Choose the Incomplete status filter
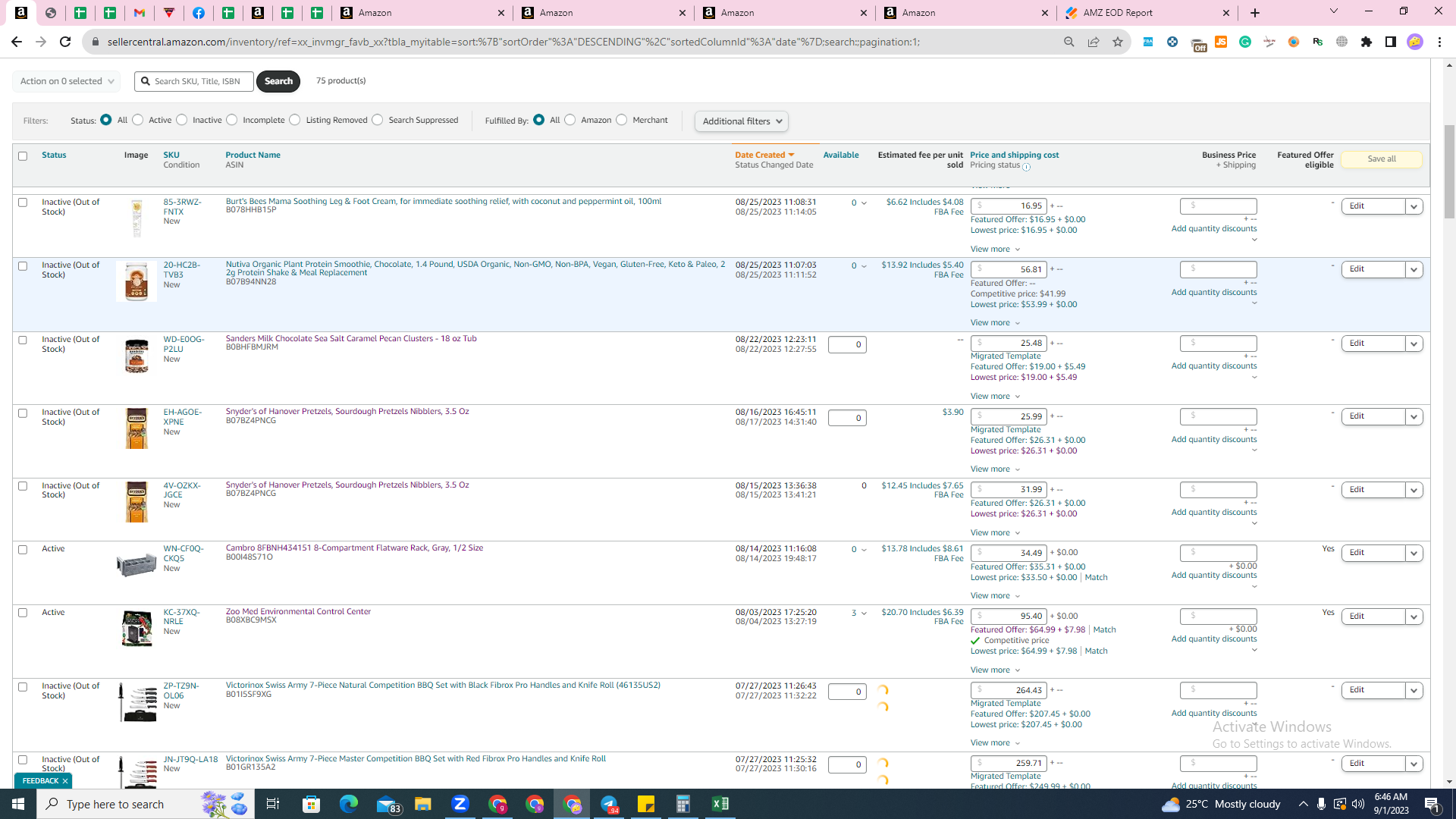Image resolution: width=1456 pixels, height=819 pixels. [x=232, y=120]
